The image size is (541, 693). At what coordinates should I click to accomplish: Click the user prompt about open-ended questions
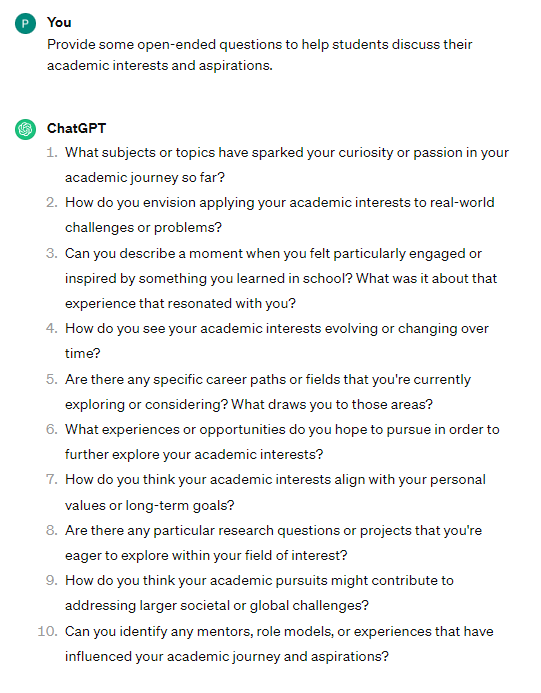pyautogui.click(x=260, y=55)
